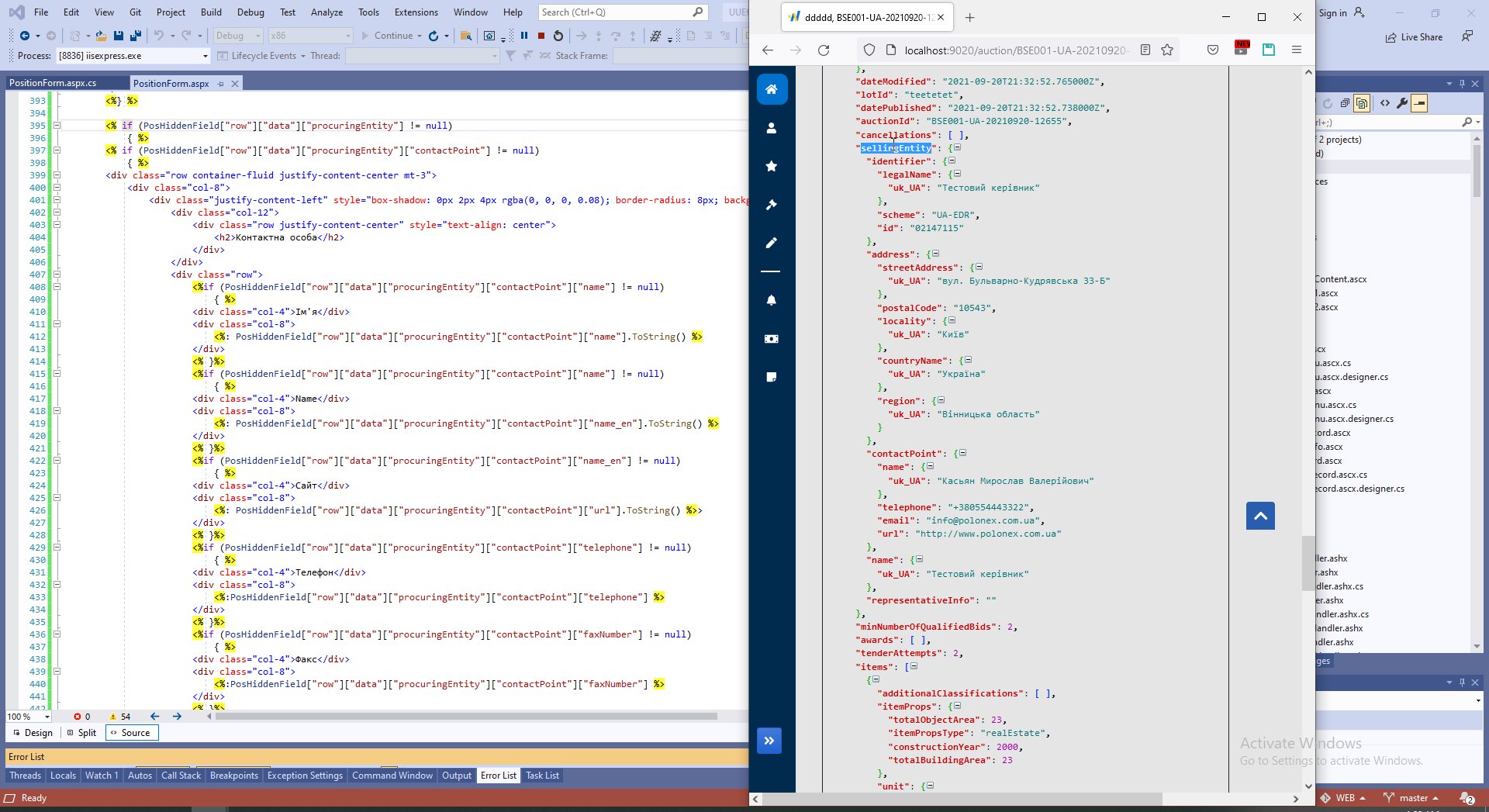
Task: Click the Save icon in Visual Studio toolbar
Action: (119, 36)
